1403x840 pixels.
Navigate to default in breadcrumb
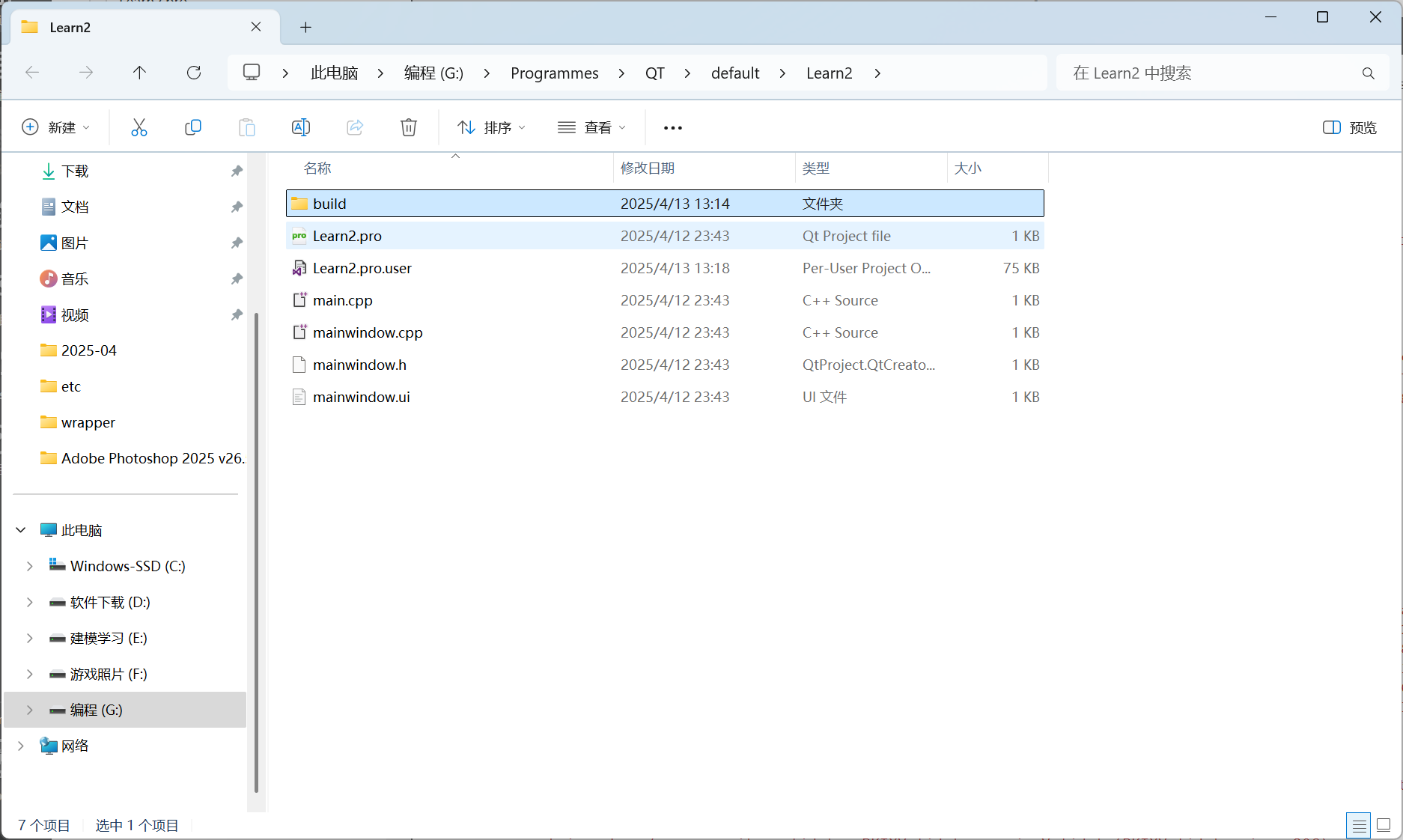coord(735,73)
